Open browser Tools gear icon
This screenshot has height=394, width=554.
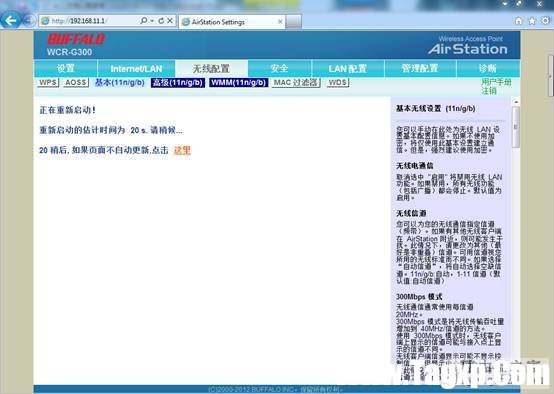(546, 21)
